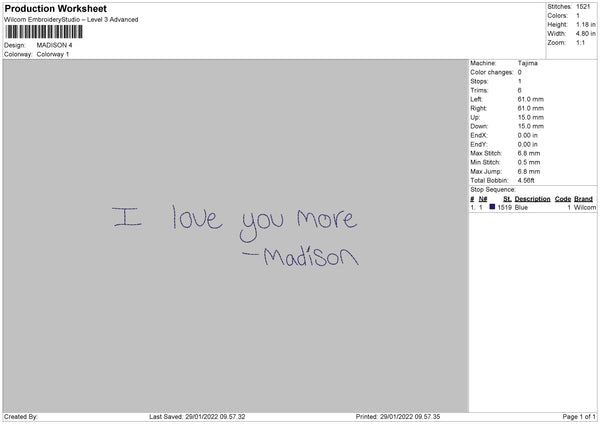
Task: Click the 'Colorway 1' value
Action: tap(53, 54)
